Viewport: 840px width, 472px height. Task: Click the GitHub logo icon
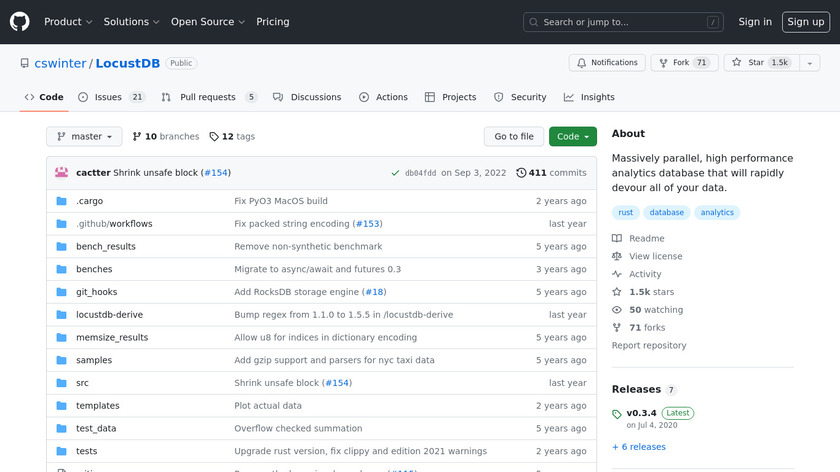[19, 22]
